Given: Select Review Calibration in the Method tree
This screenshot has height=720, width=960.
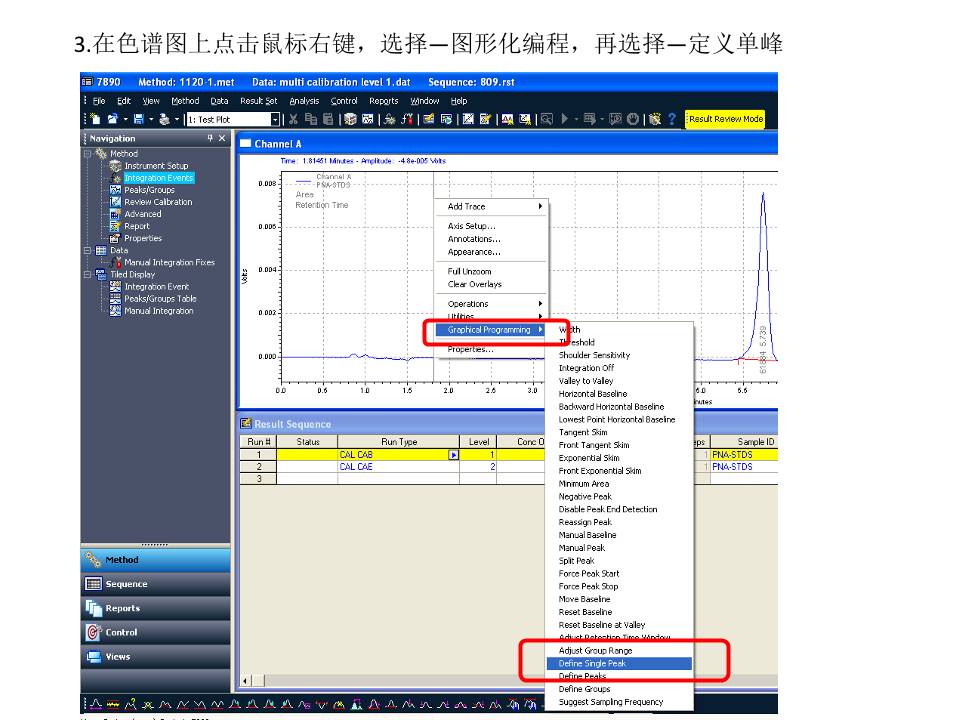Looking at the screenshot, I should pyautogui.click(x=158, y=202).
